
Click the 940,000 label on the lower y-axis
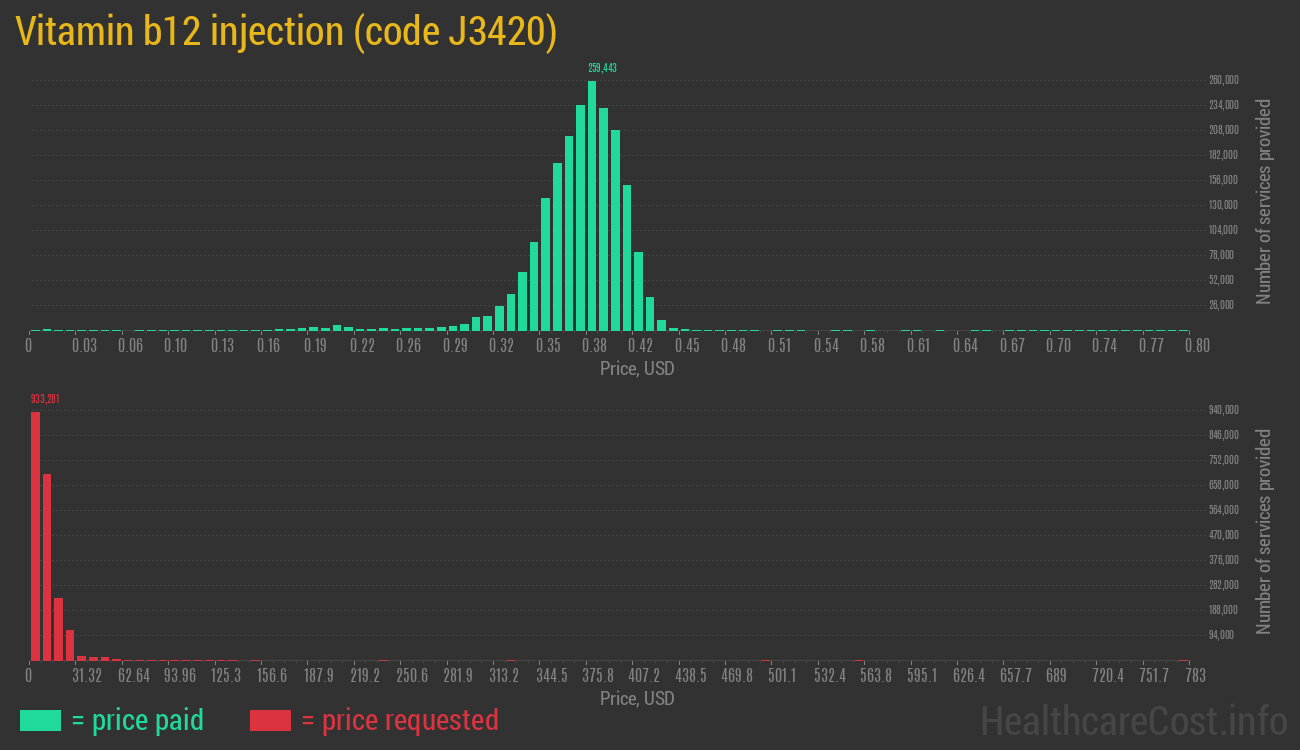point(1224,410)
